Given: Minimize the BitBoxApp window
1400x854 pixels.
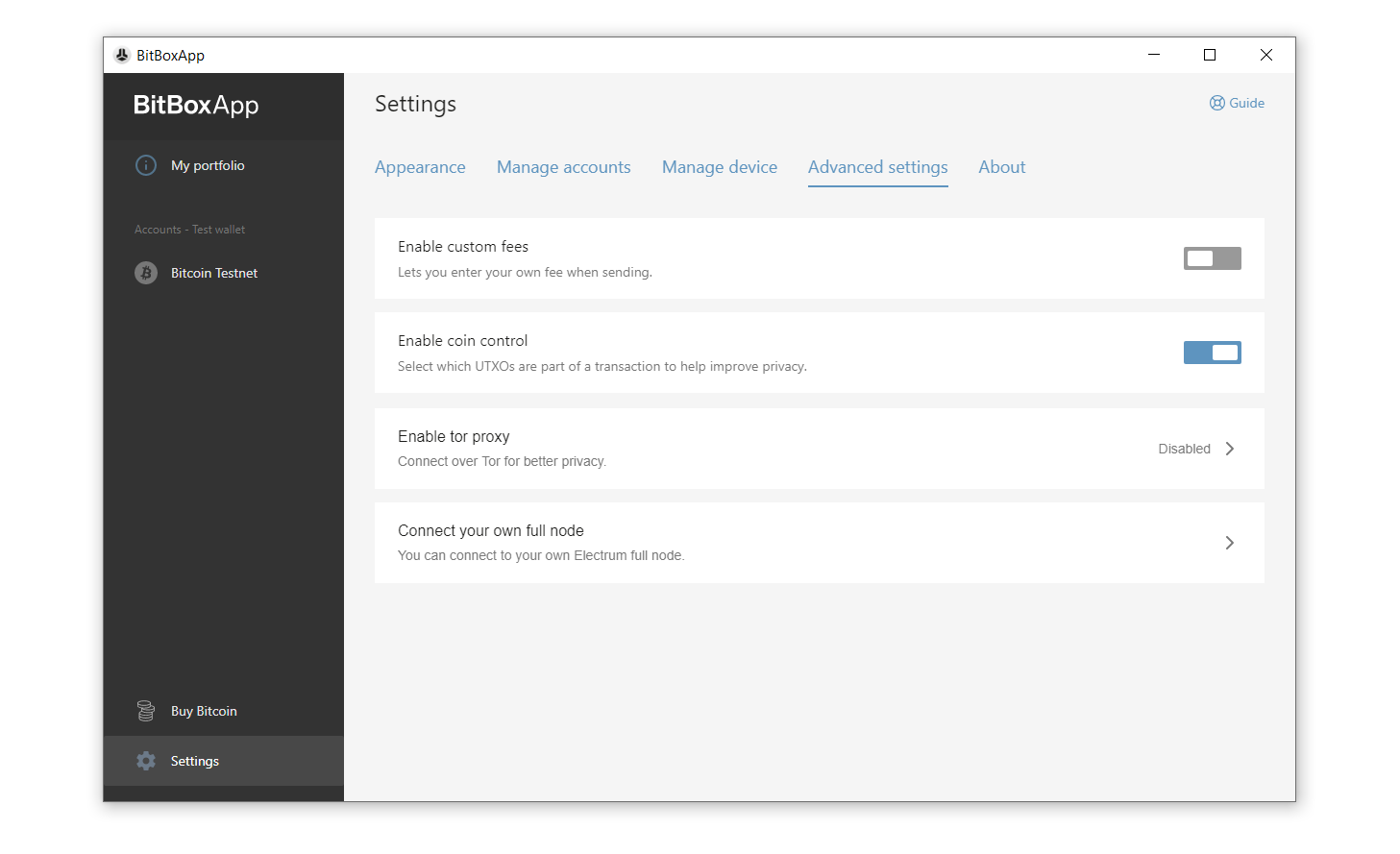Looking at the screenshot, I should [1154, 55].
